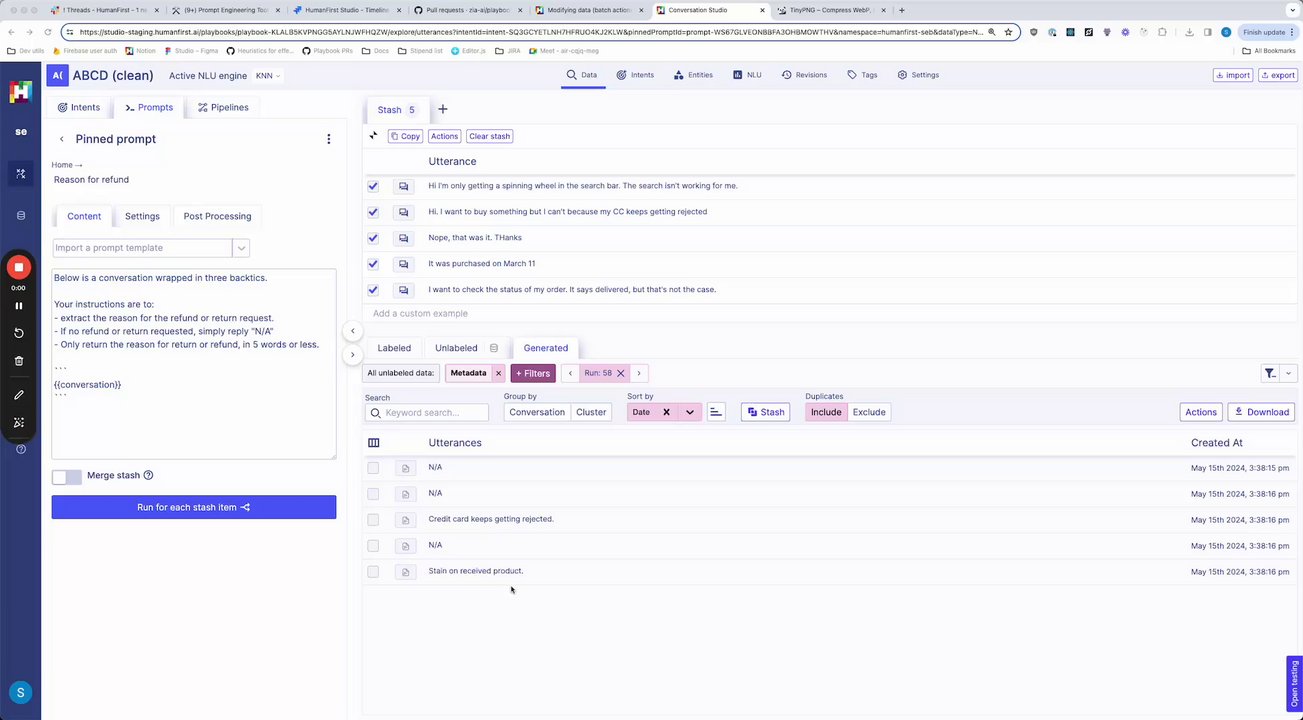Open the three-dot menu for Pinned prompt

329,139
